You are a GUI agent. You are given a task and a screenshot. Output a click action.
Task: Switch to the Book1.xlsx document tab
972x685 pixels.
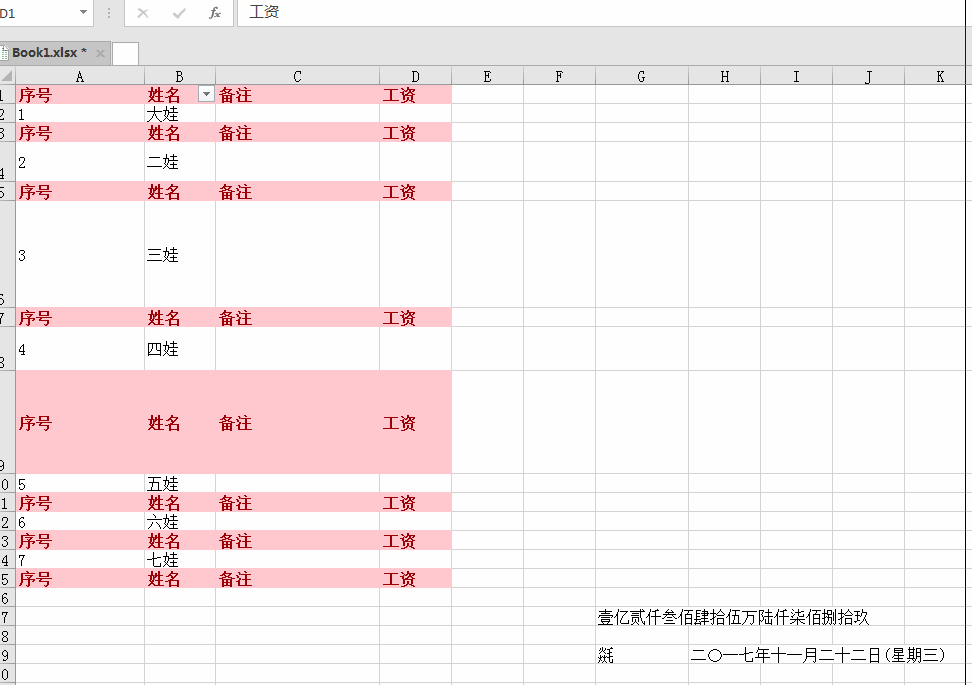pos(48,52)
